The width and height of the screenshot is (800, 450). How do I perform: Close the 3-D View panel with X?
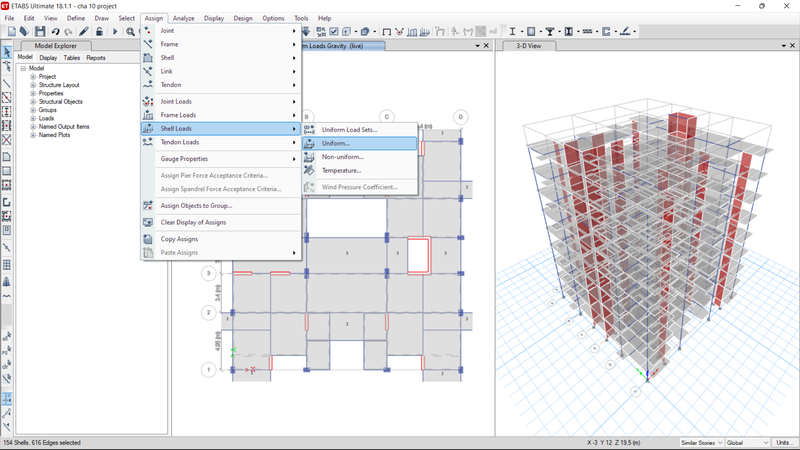tap(792, 46)
